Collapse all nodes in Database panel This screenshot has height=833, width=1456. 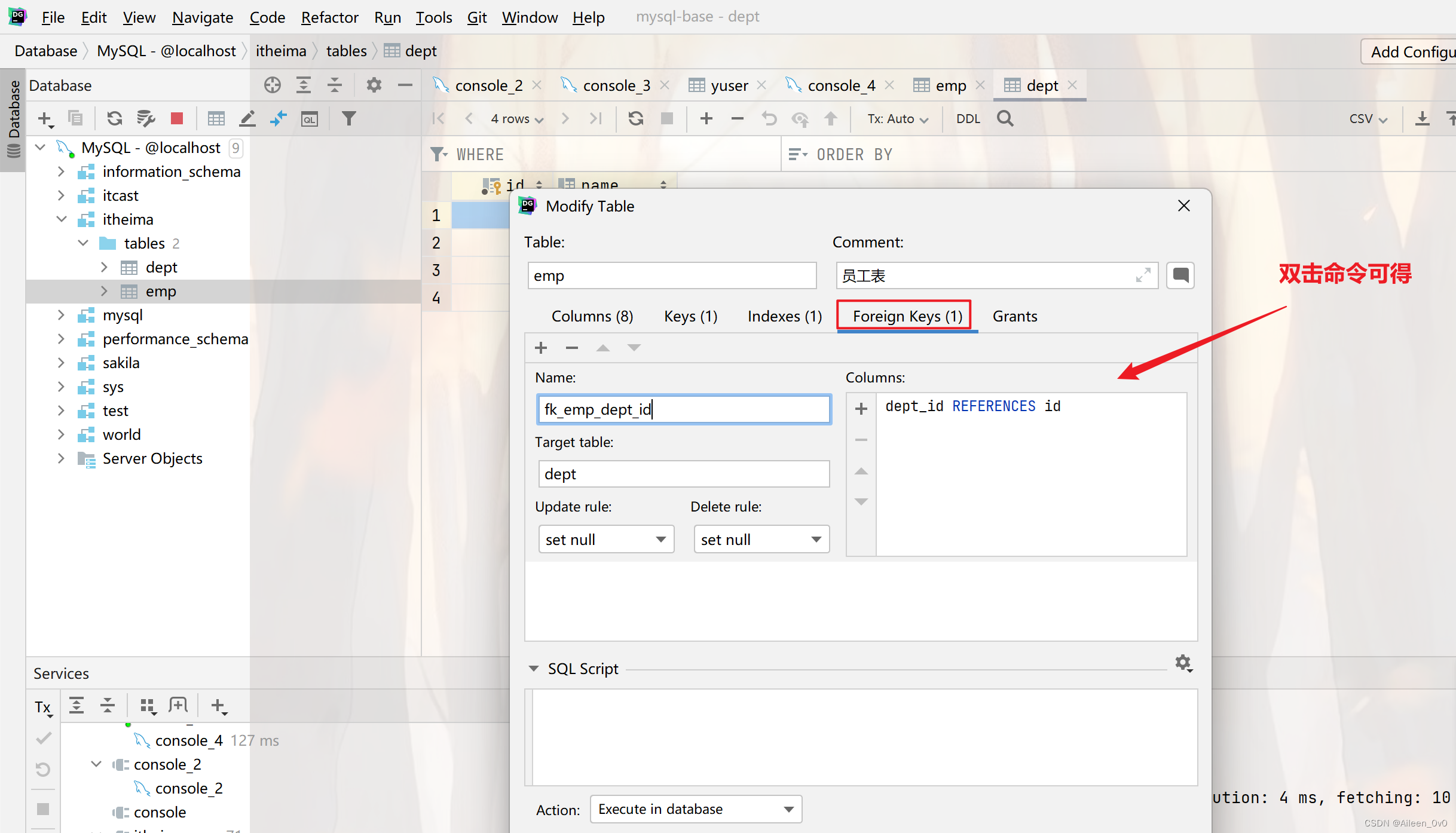tap(335, 85)
